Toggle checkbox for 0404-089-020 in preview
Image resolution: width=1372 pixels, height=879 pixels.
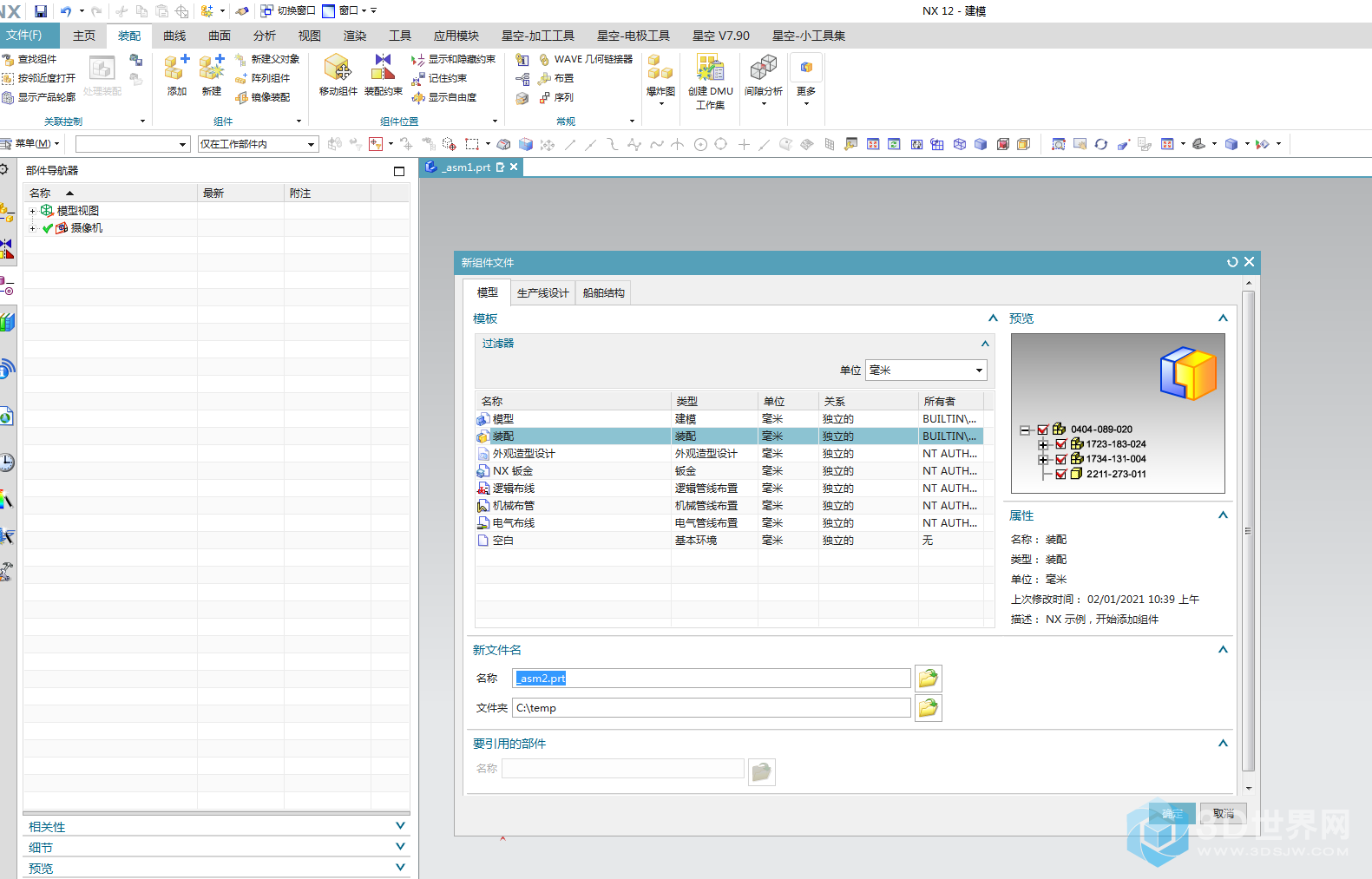click(1043, 430)
